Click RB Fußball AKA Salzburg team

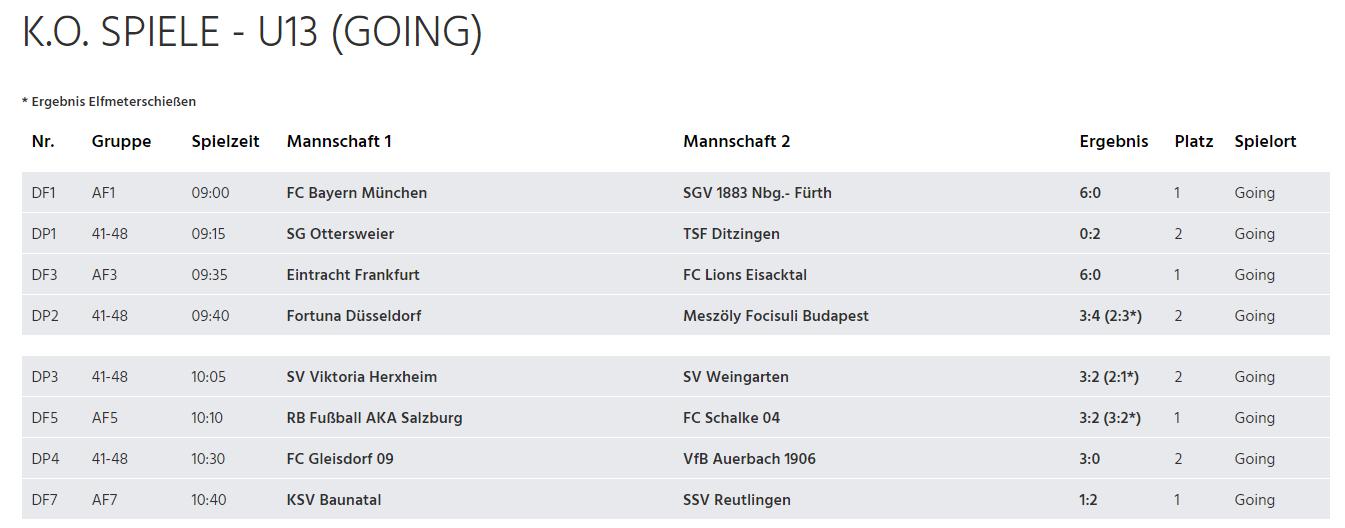(374, 418)
